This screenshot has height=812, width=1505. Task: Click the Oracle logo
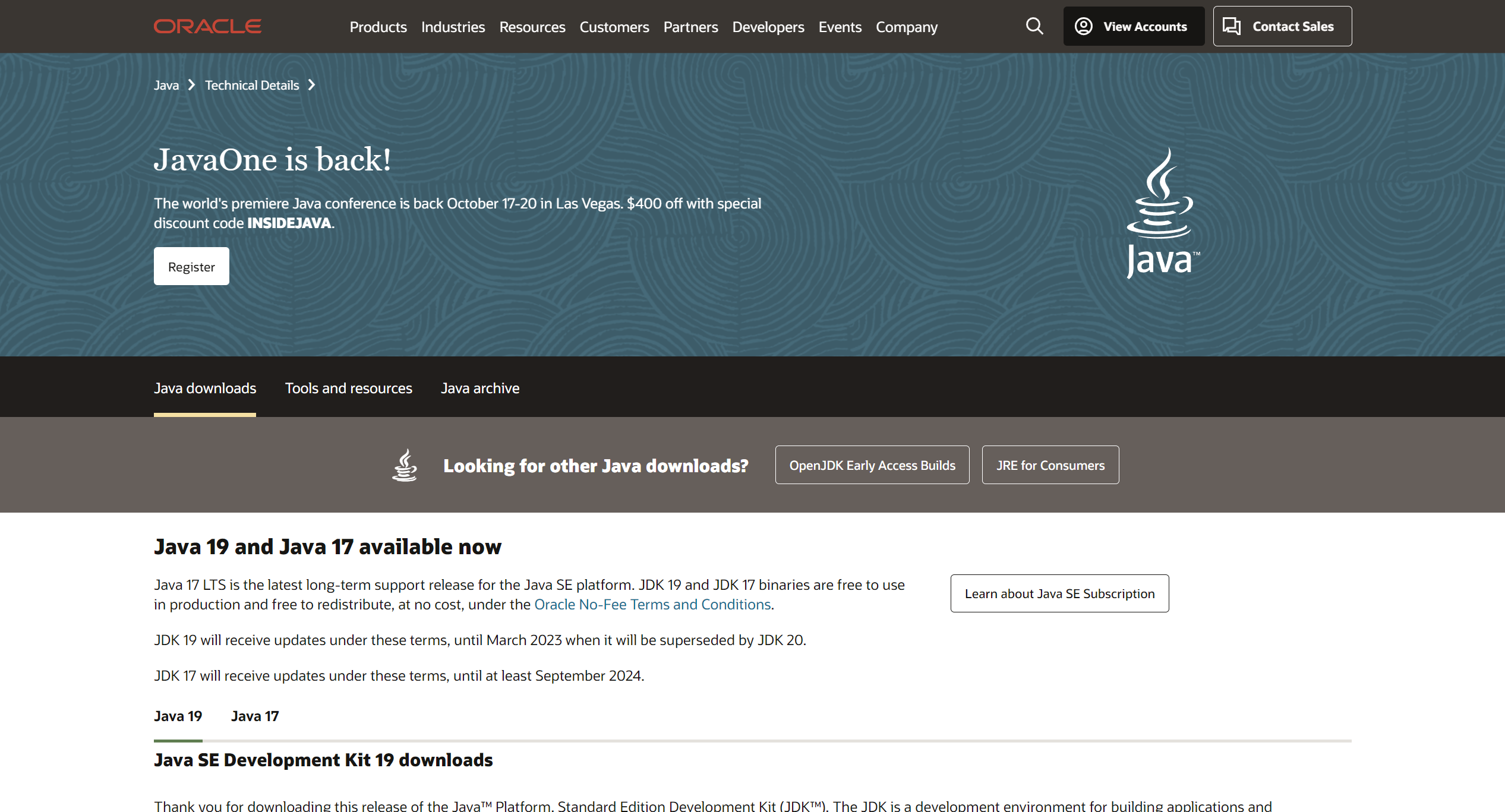coord(207,27)
